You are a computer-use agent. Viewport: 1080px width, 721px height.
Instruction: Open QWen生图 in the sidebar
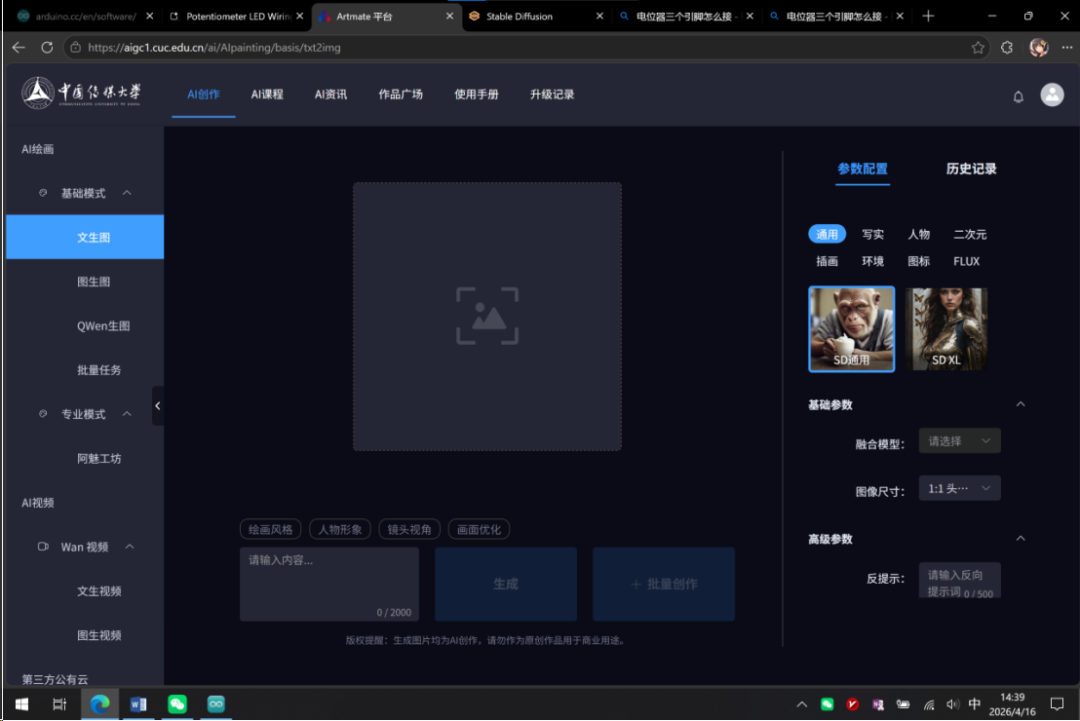[103, 326]
